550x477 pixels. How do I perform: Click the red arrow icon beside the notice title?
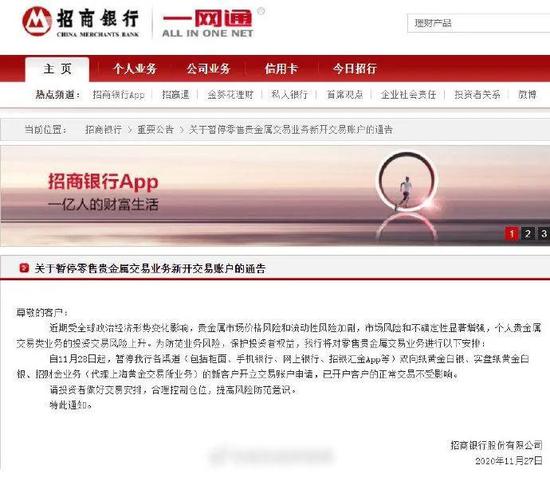click(x=24, y=269)
